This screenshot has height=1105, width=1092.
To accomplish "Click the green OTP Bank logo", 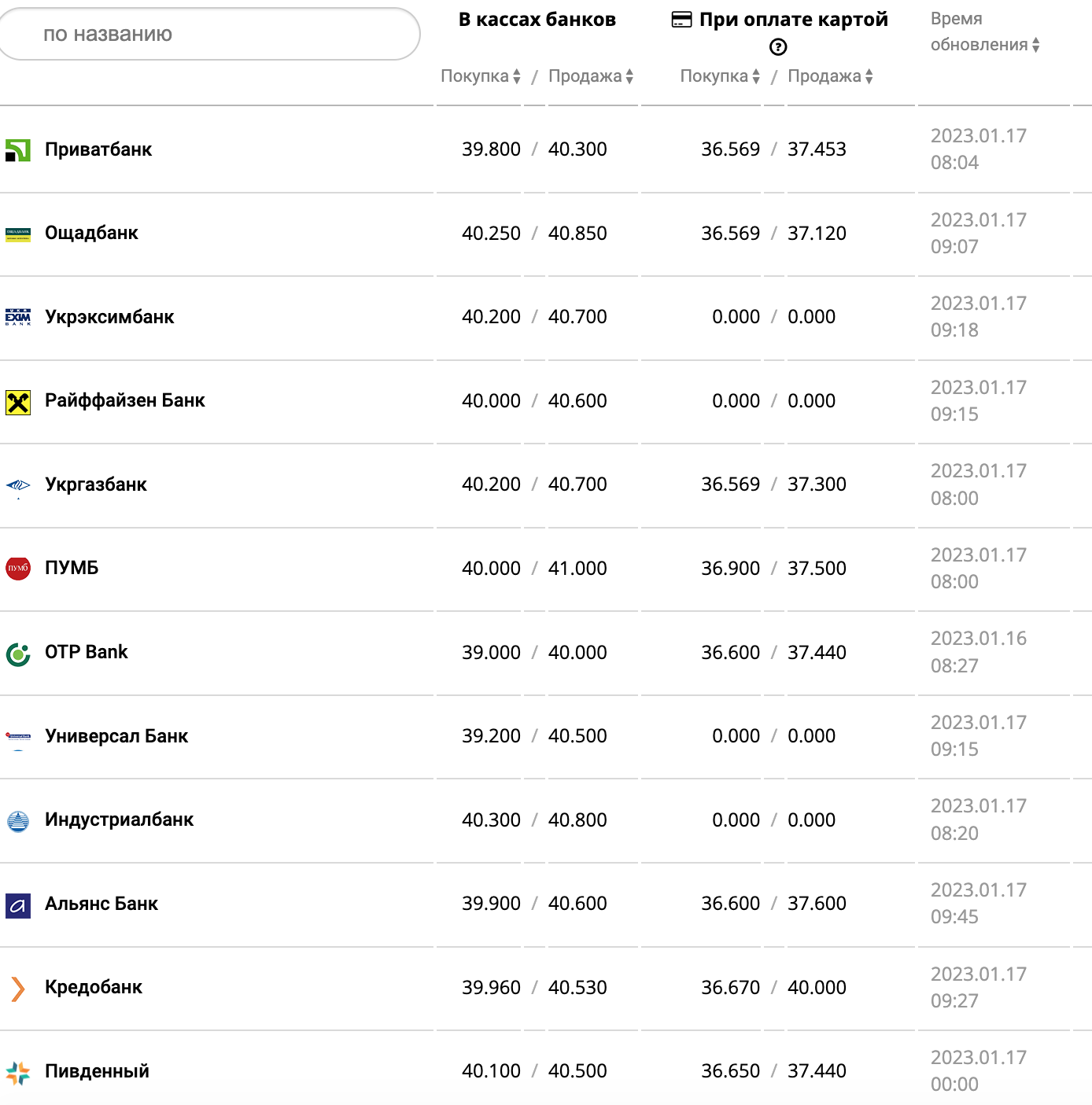I will (18, 654).
